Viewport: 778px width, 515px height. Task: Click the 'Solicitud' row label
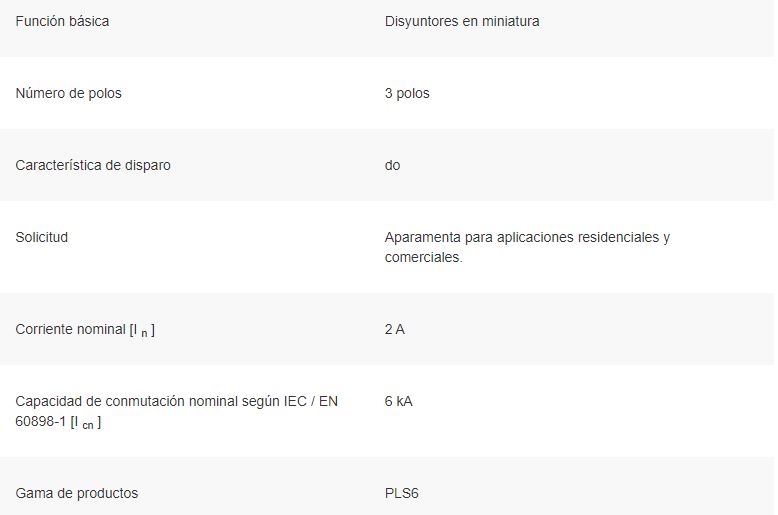(x=42, y=237)
